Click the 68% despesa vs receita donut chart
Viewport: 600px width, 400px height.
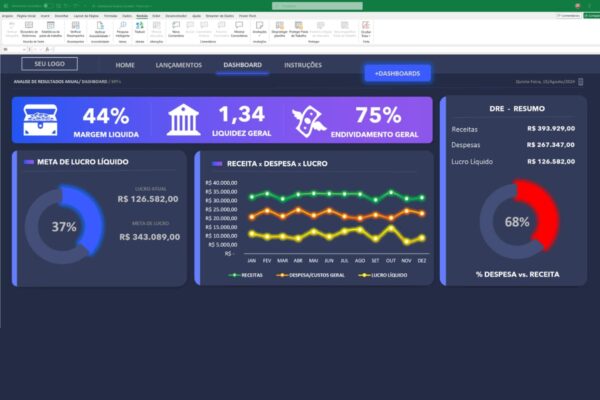pos(519,221)
